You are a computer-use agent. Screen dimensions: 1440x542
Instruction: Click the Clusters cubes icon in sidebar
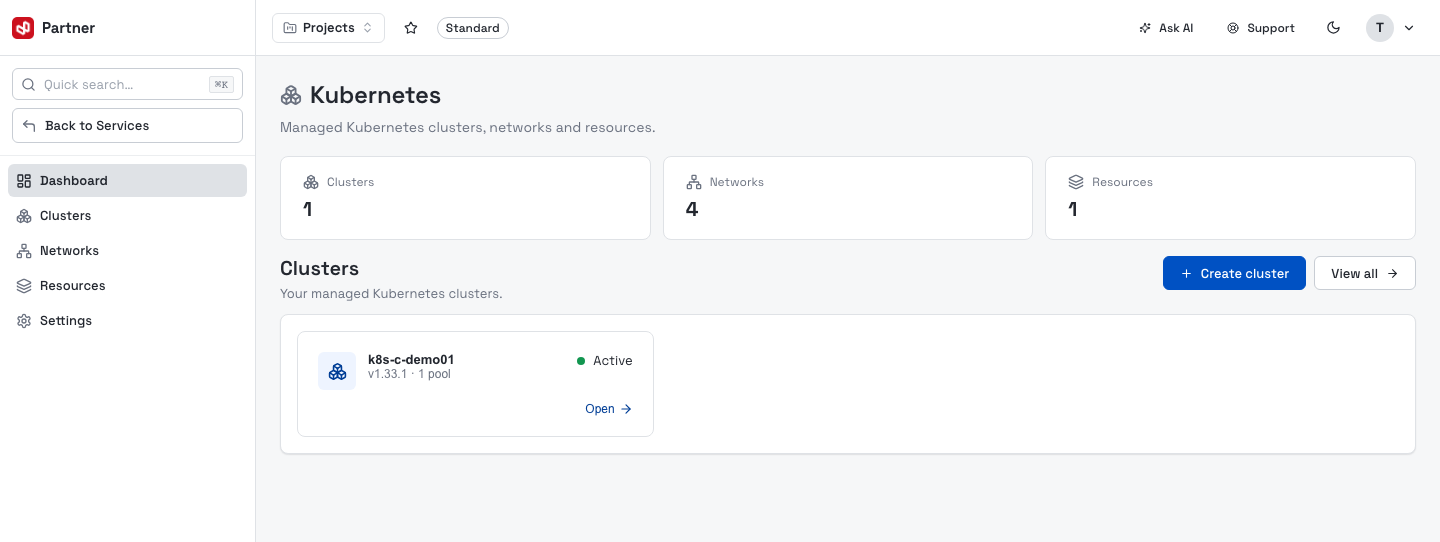[24, 216]
